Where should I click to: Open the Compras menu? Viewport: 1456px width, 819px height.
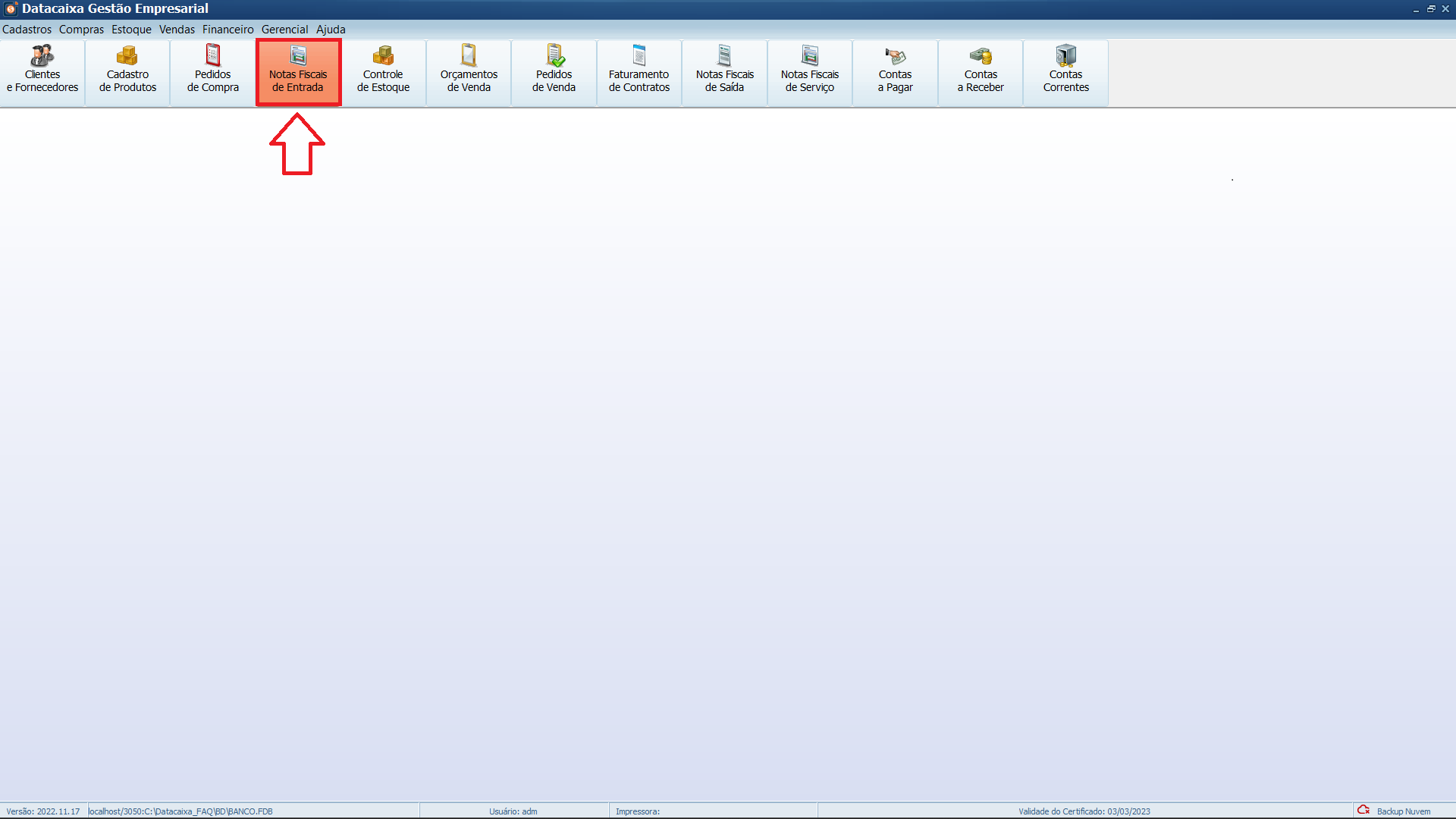click(81, 30)
